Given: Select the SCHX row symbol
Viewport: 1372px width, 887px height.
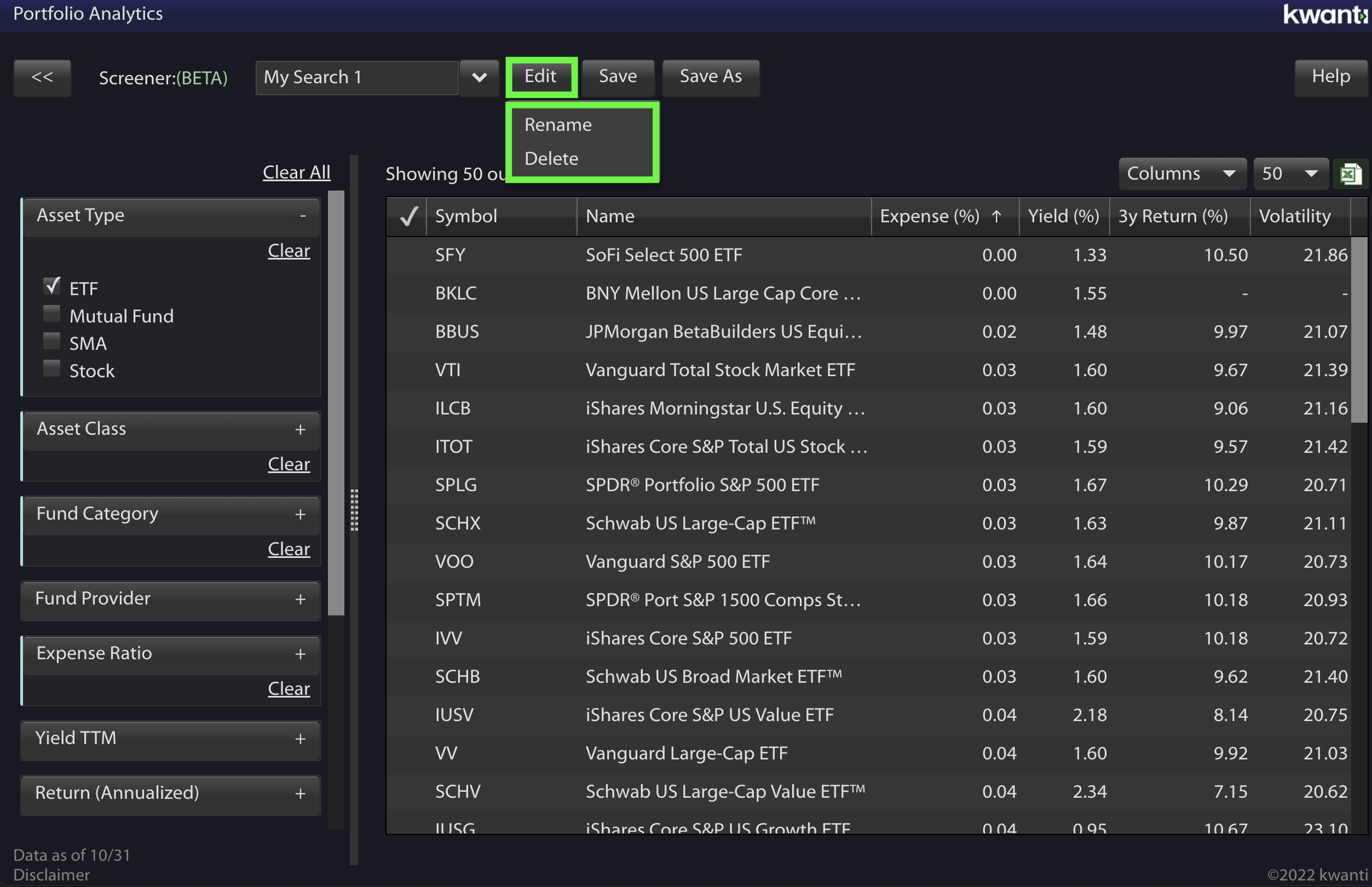Looking at the screenshot, I should 457,523.
